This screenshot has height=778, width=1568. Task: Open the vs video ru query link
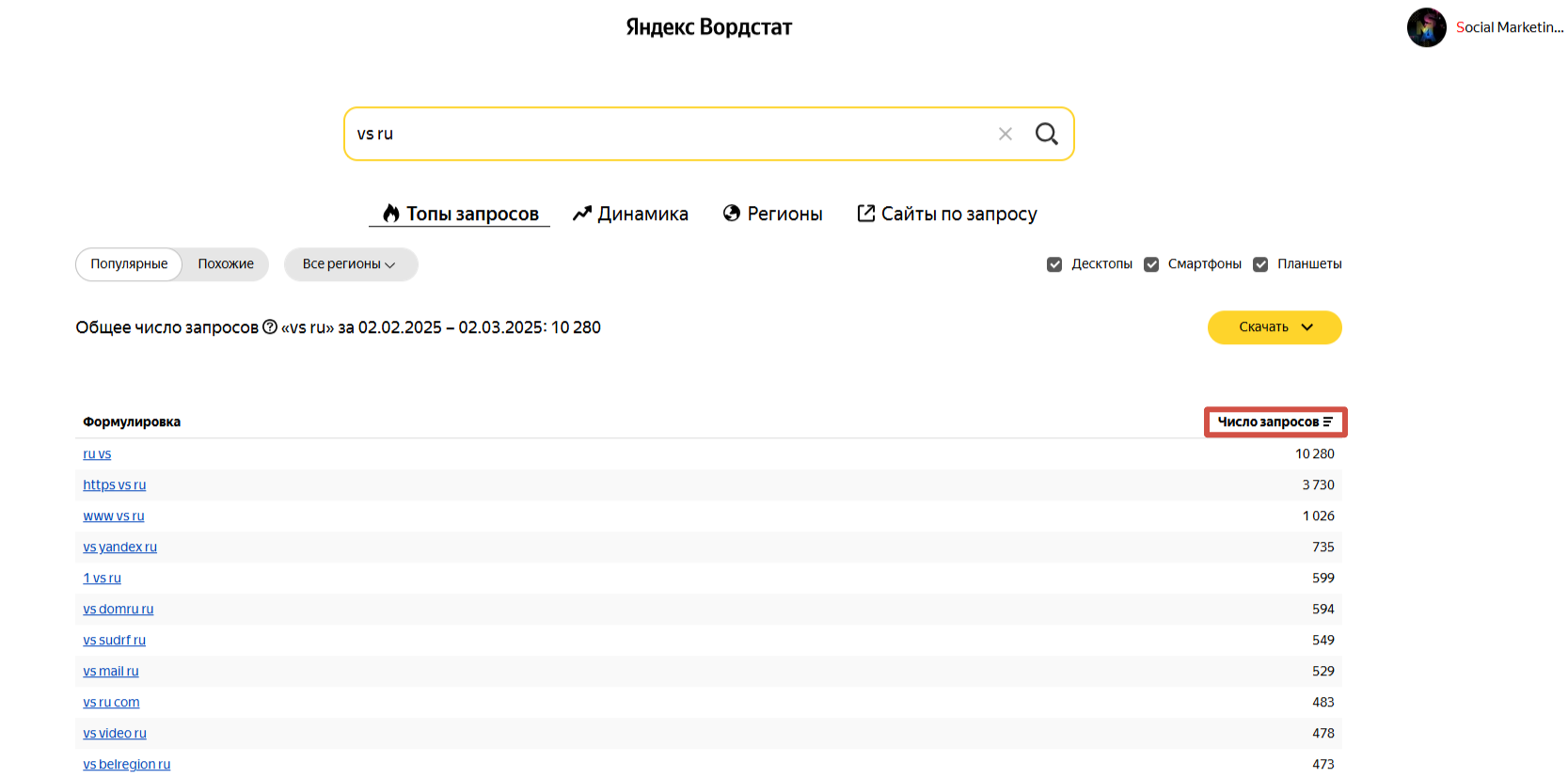pyautogui.click(x=115, y=733)
